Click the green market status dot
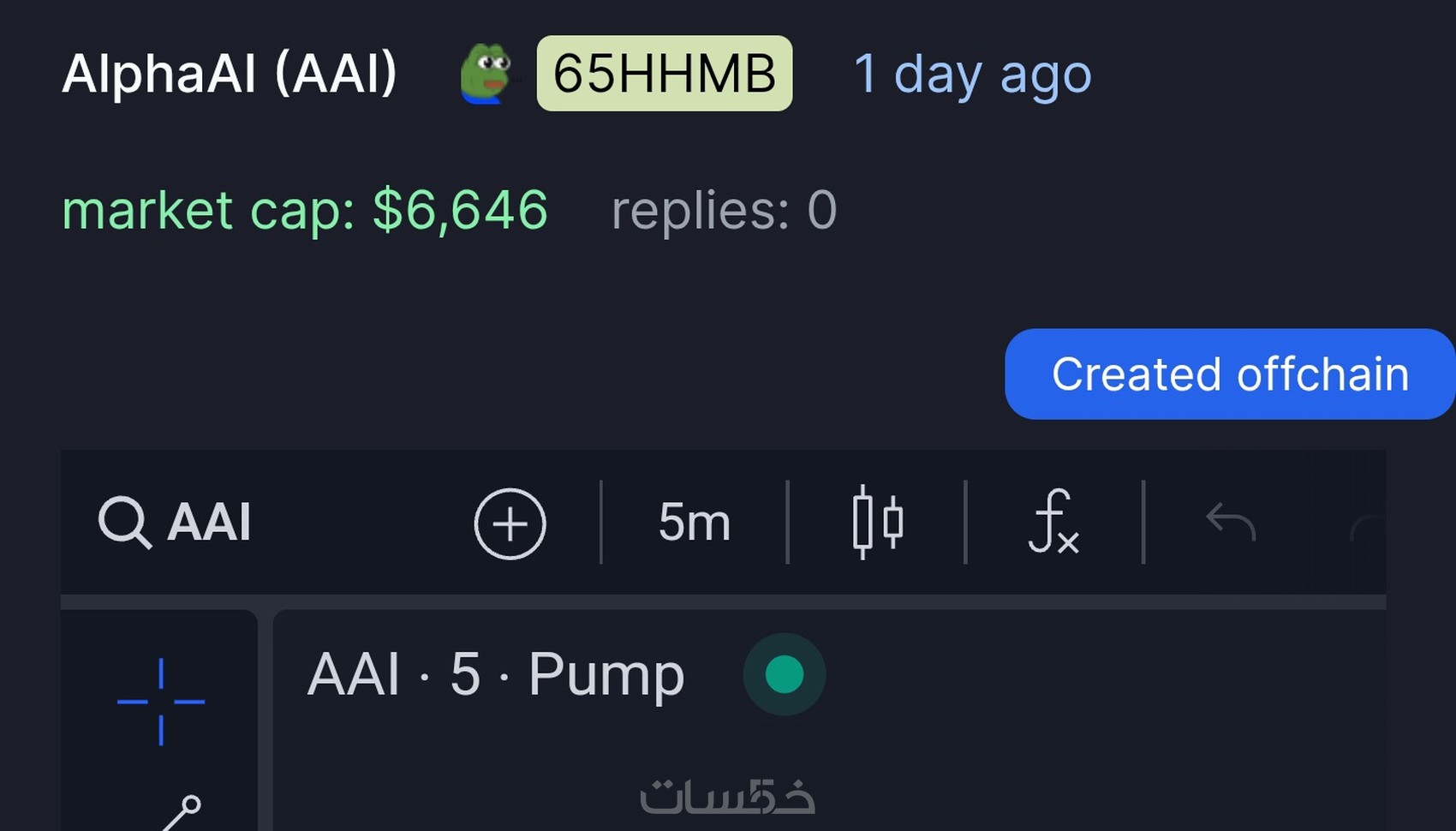This screenshot has width=1456, height=831. (784, 674)
